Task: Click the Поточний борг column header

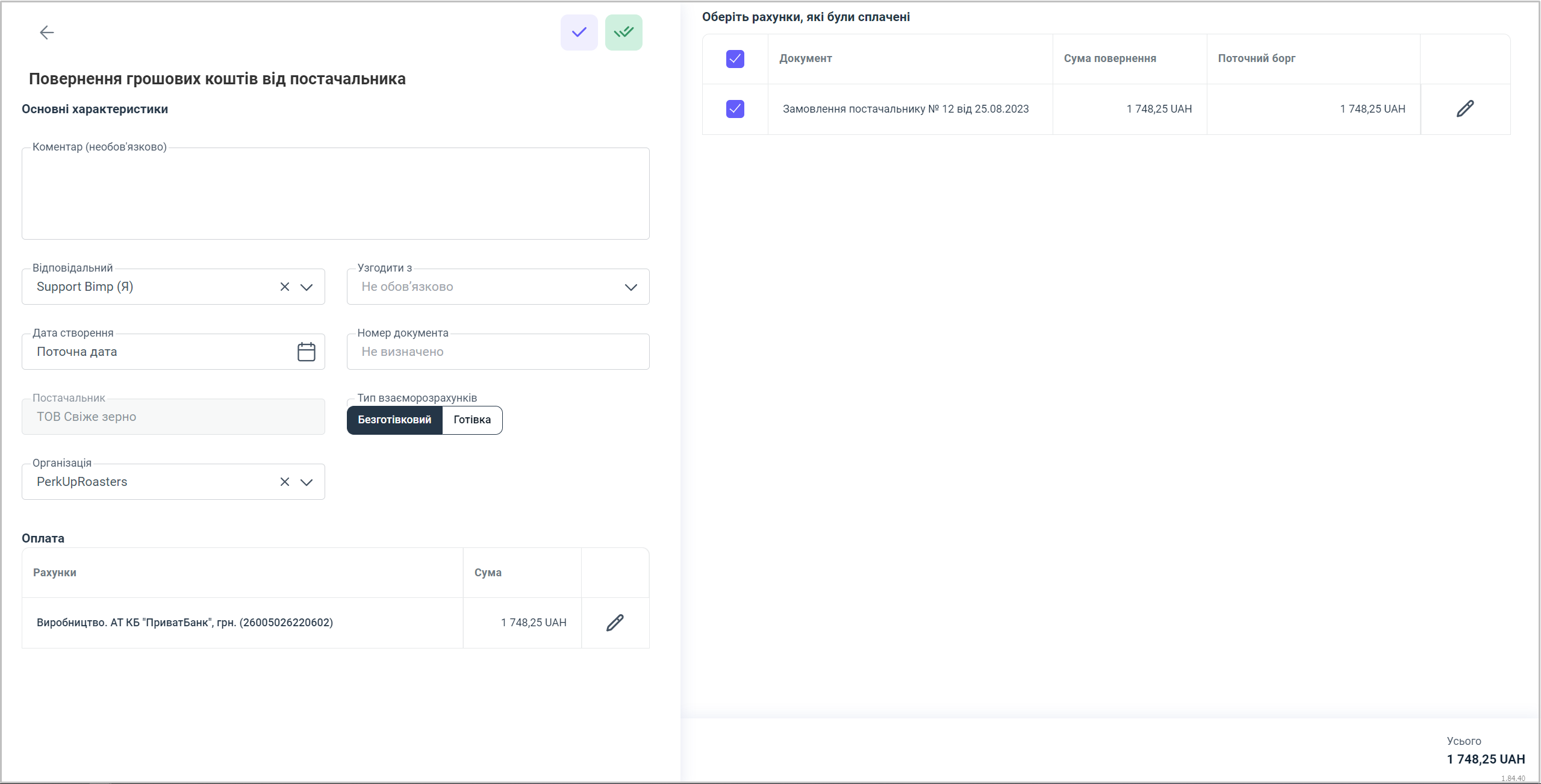Action: 1256,58
